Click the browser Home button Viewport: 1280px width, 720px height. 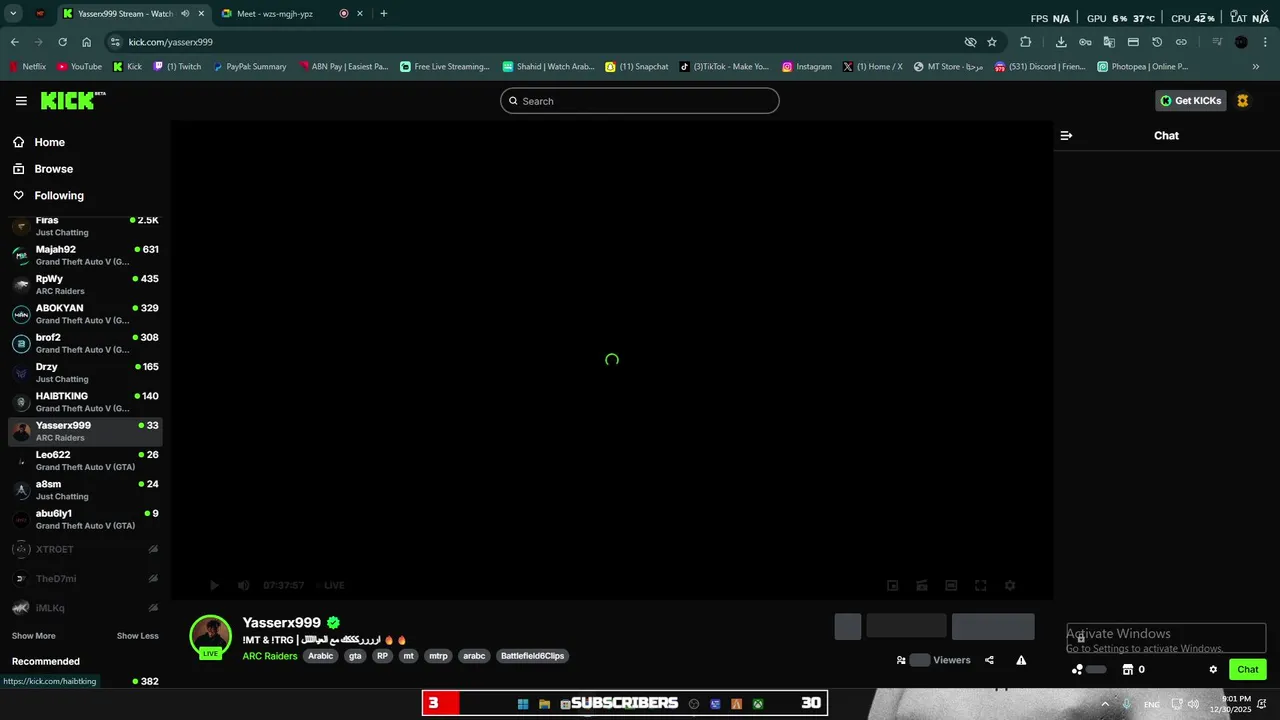pos(87,42)
